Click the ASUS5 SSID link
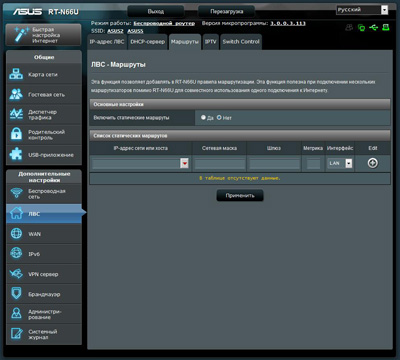This screenshot has width=400, height=360. 135,31
